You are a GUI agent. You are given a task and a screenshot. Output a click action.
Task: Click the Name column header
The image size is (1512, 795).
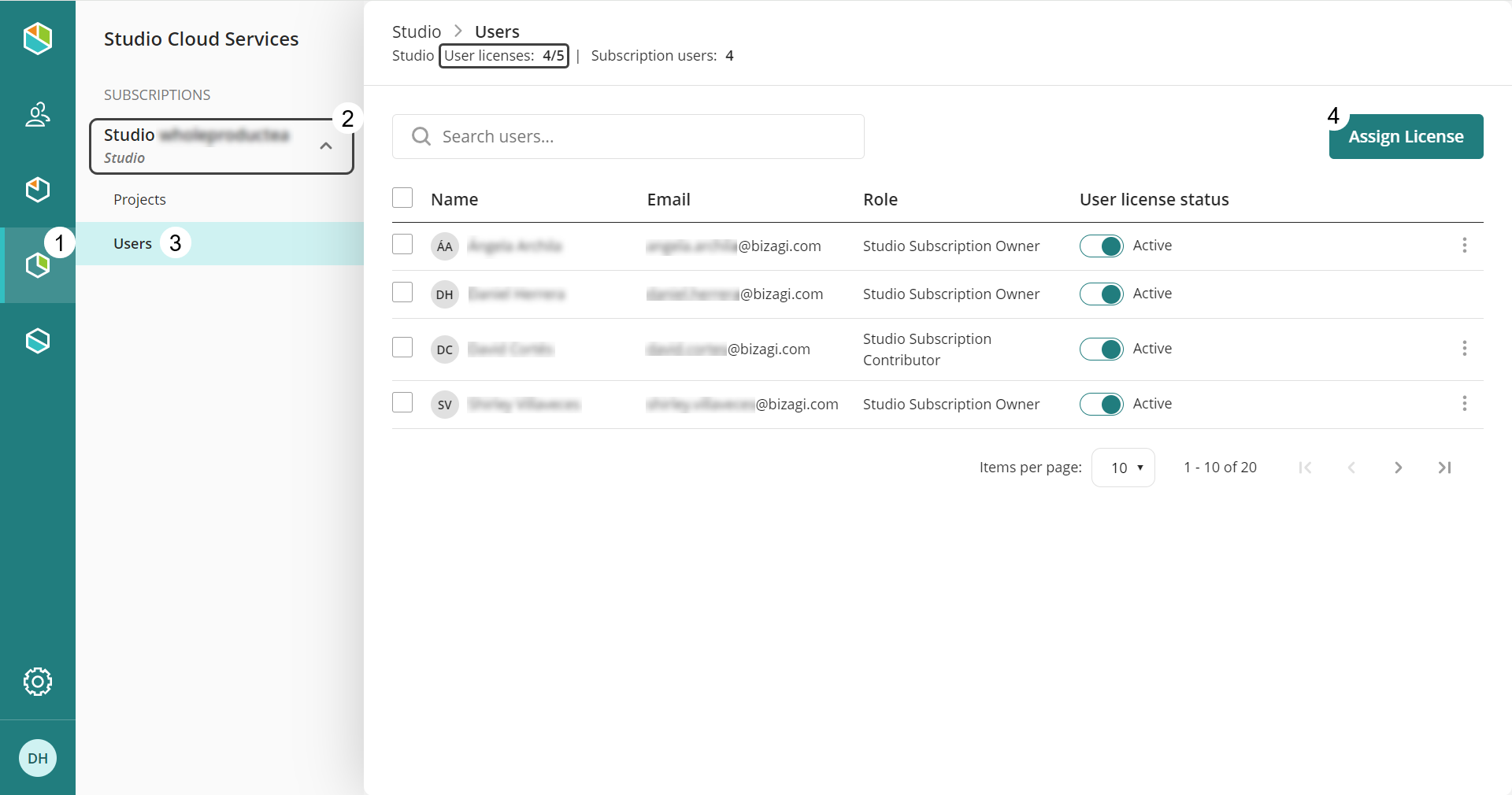pos(454,199)
